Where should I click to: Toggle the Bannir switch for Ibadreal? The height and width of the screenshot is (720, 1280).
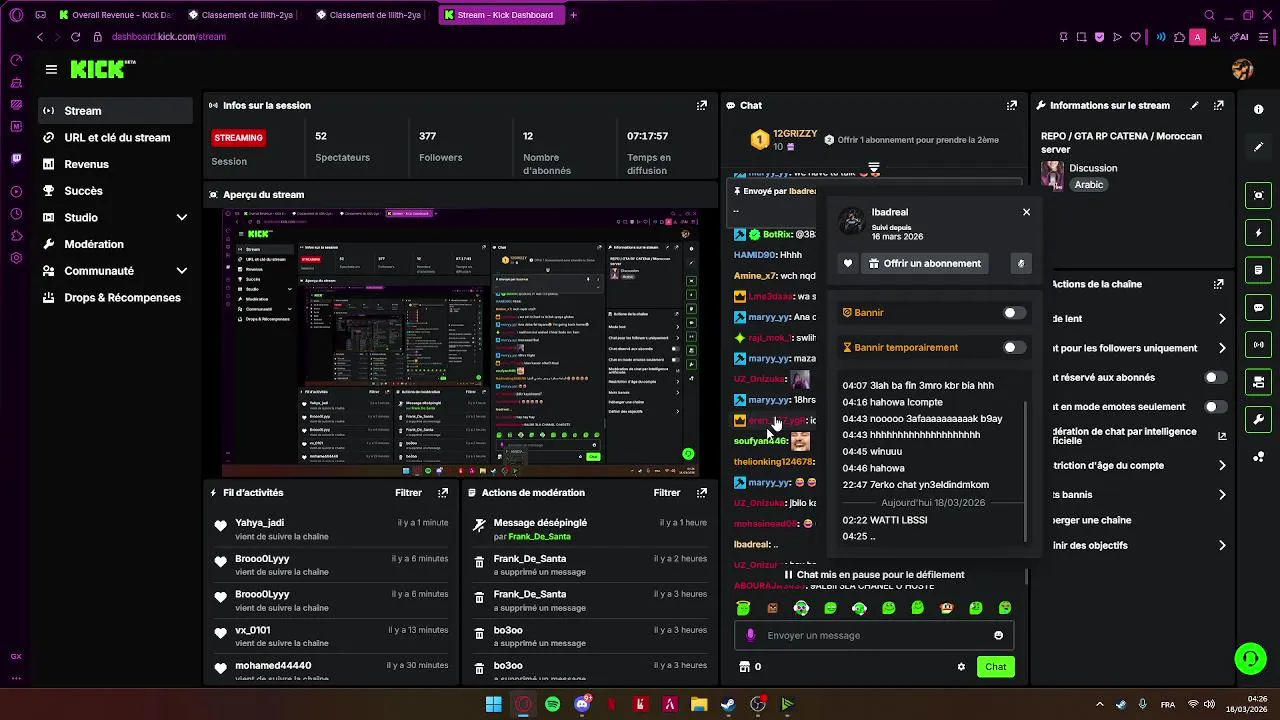point(1014,313)
